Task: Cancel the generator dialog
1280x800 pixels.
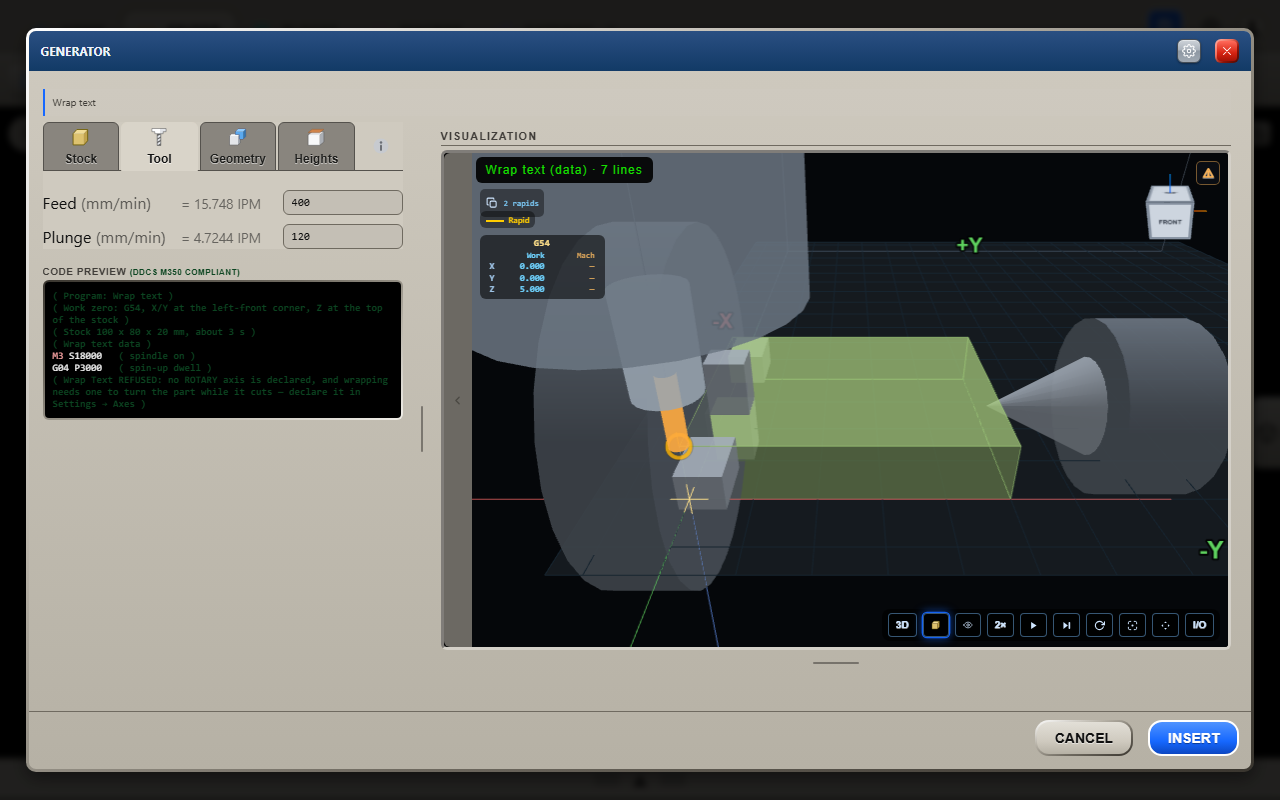Action: 1083,738
